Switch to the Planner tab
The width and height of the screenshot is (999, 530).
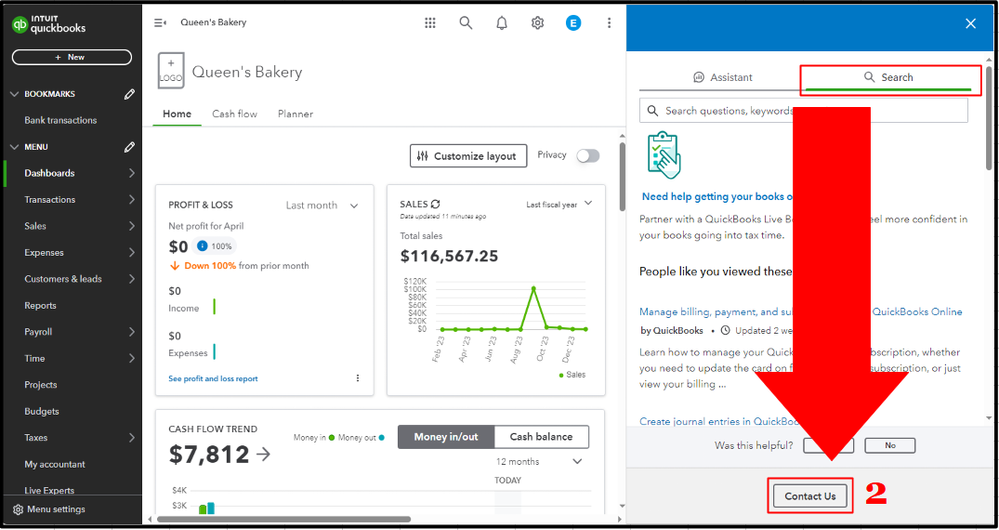(x=295, y=114)
